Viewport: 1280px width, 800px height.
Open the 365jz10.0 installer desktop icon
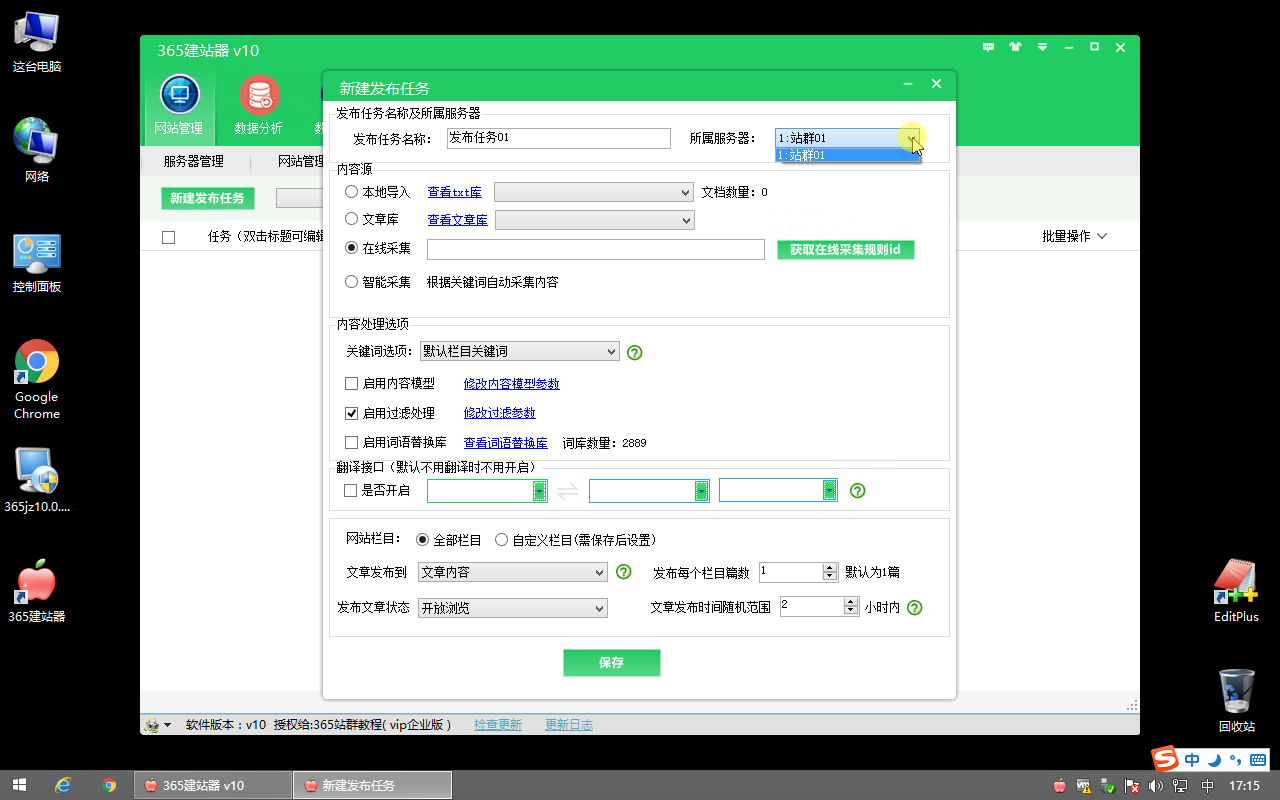(37, 480)
